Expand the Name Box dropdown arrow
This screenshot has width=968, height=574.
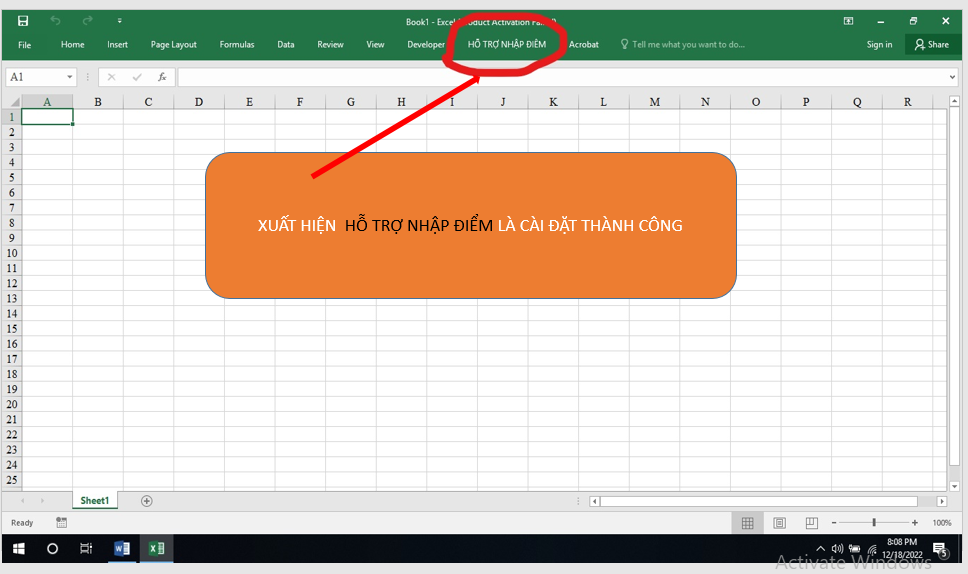(70, 77)
